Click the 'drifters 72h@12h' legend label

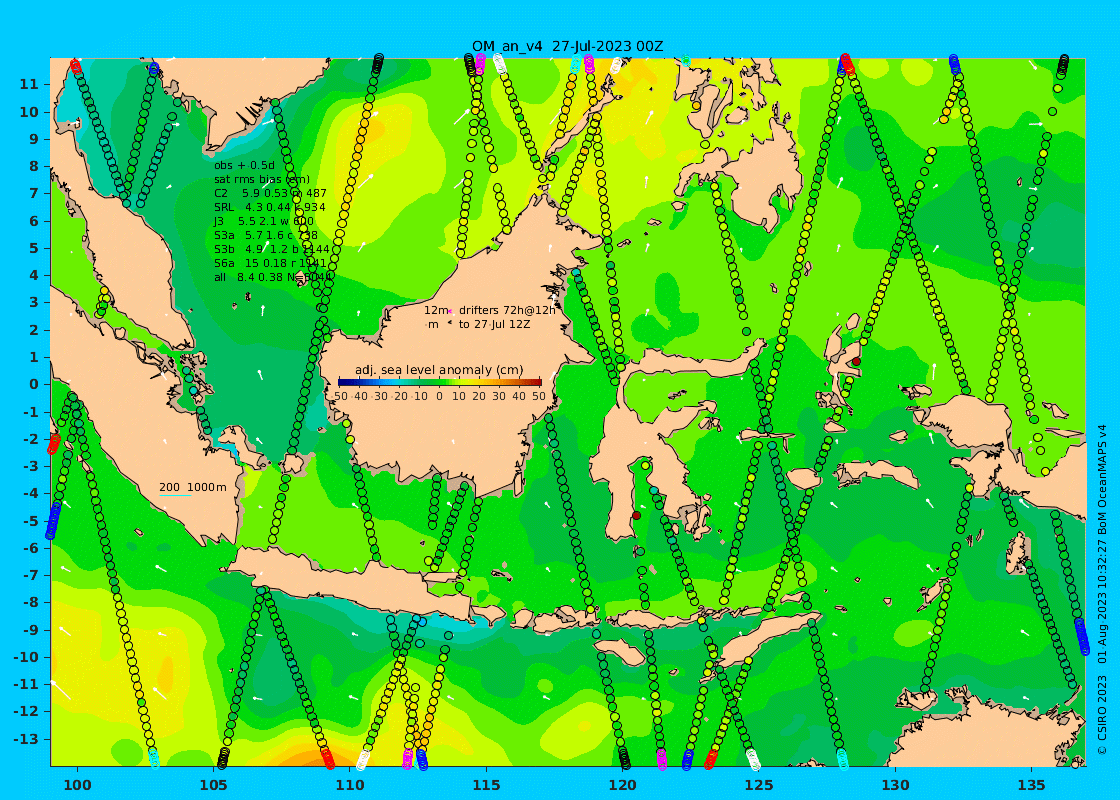tap(507, 310)
